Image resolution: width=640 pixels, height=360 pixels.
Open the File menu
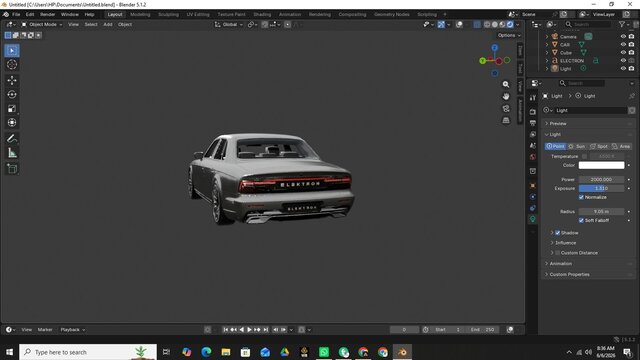coord(16,14)
